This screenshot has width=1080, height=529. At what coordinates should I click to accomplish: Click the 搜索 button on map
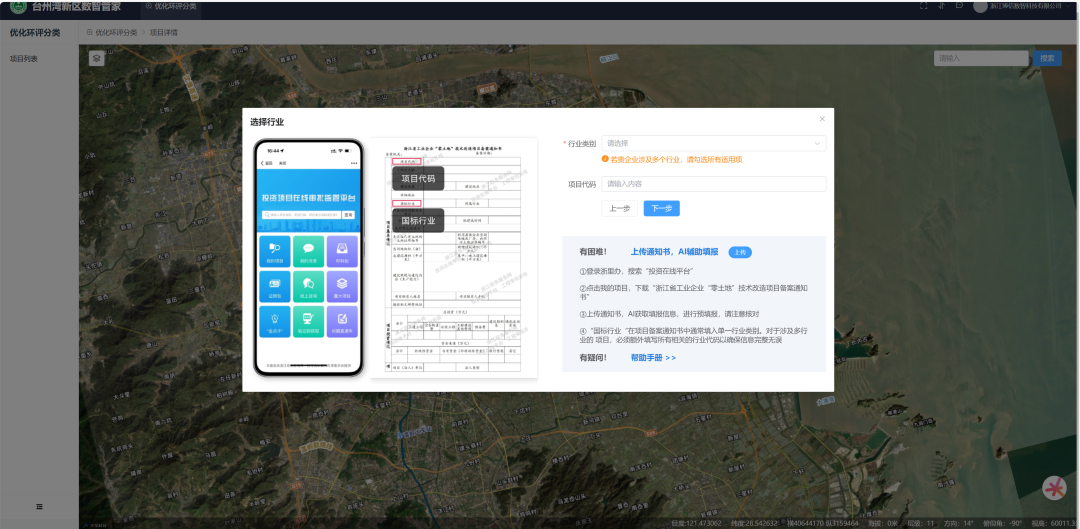(1047, 58)
